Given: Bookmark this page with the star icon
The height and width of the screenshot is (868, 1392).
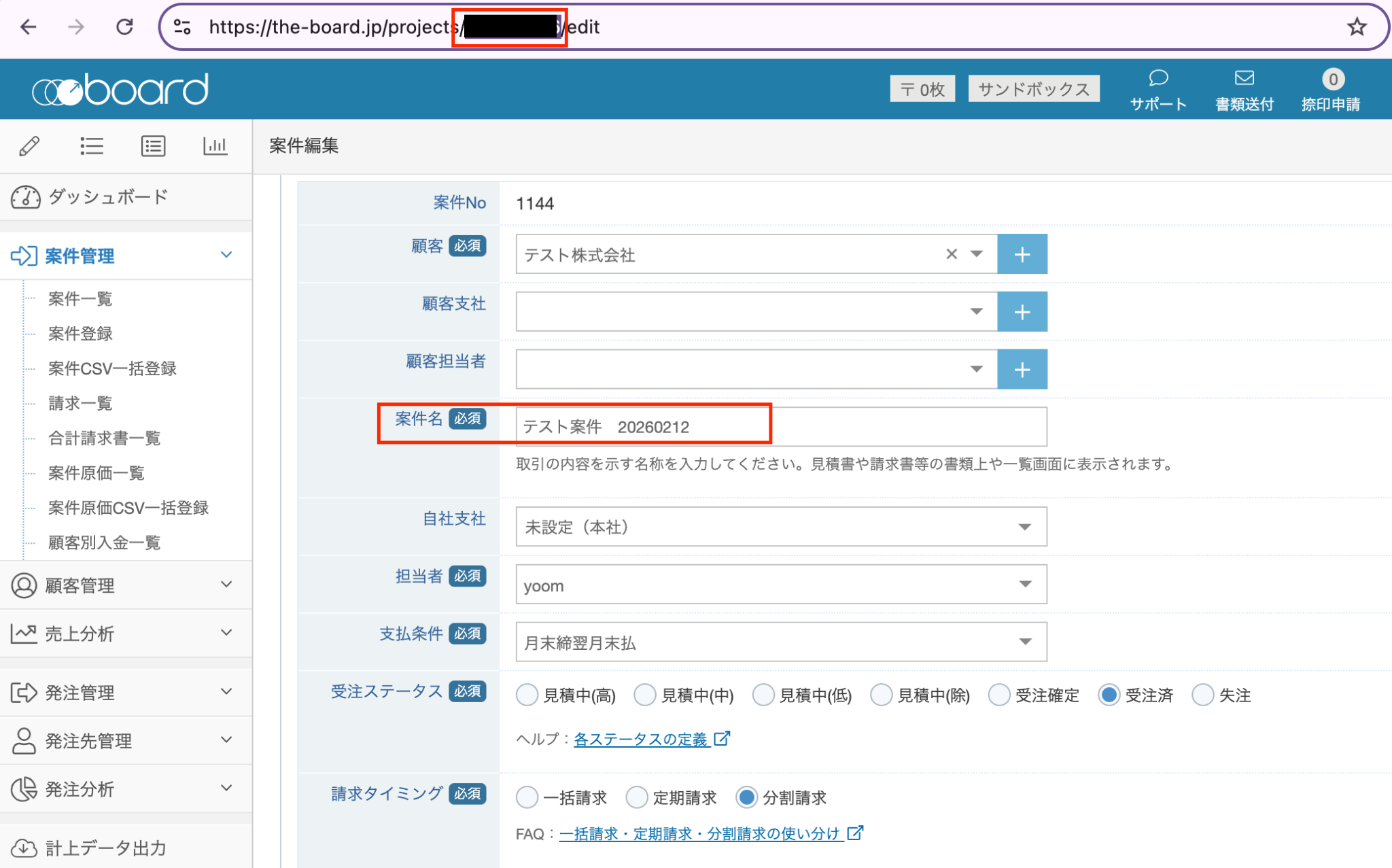Looking at the screenshot, I should pos(1357,27).
